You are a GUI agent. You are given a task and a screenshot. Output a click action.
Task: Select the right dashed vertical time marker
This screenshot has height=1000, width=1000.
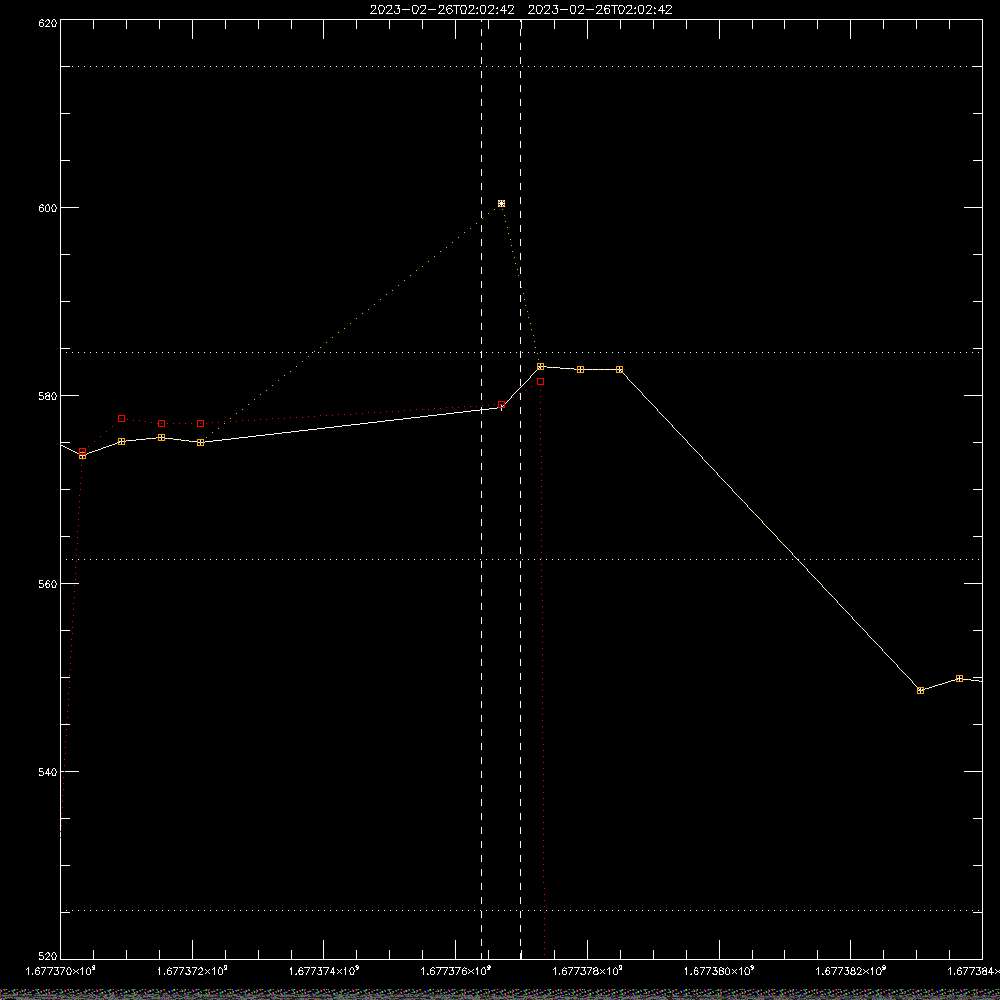(520, 488)
